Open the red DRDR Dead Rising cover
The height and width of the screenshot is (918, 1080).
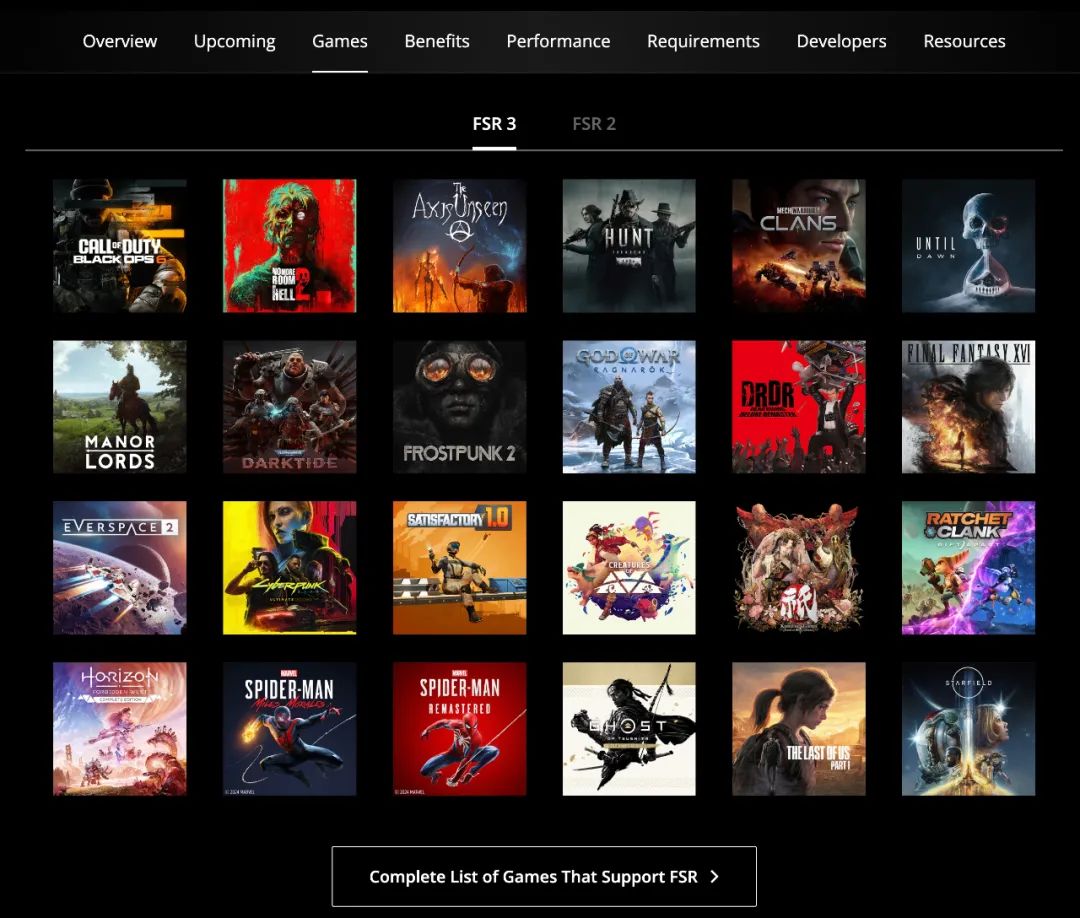[799, 407]
